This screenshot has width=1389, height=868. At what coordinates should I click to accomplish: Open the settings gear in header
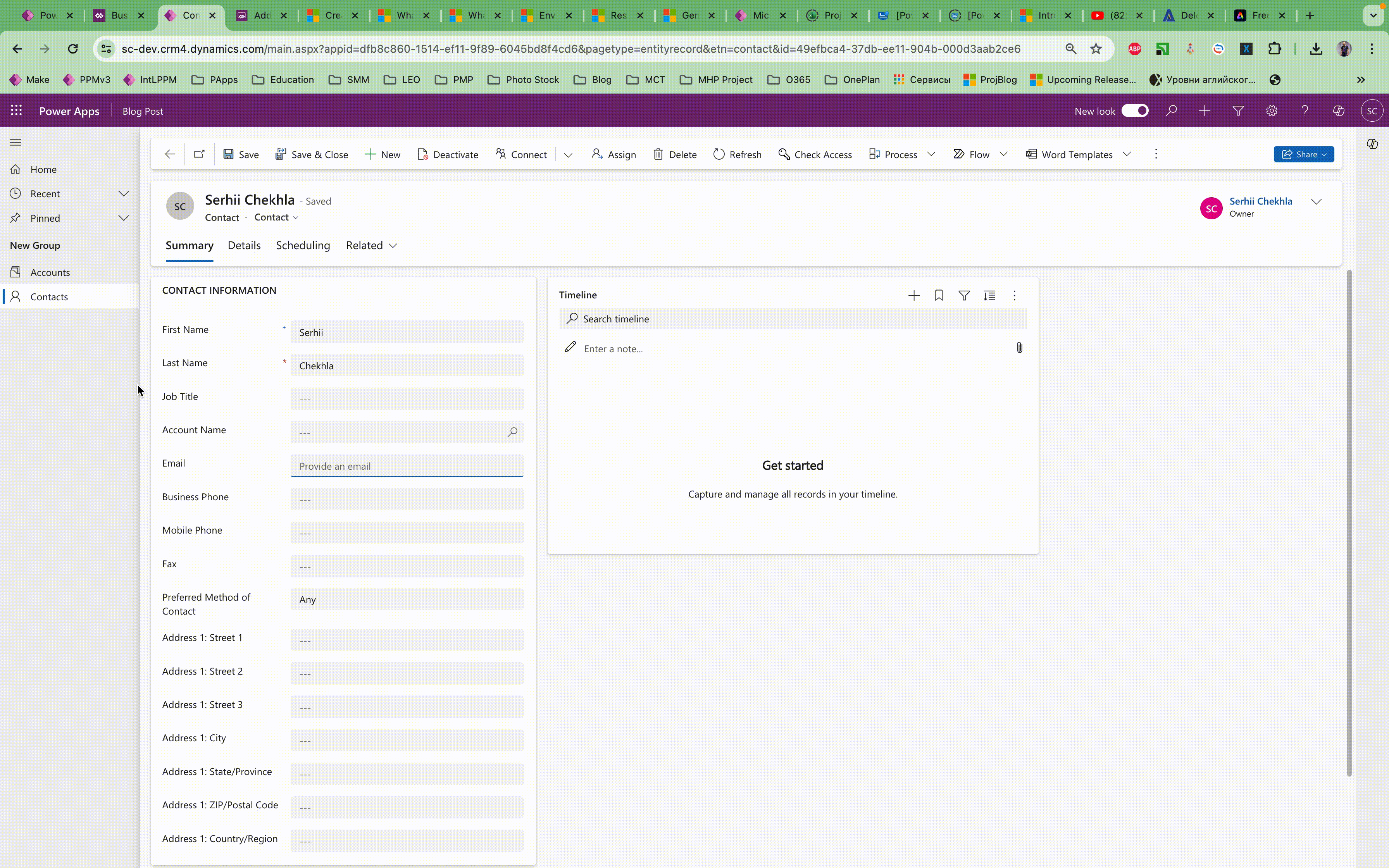(x=1271, y=111)
